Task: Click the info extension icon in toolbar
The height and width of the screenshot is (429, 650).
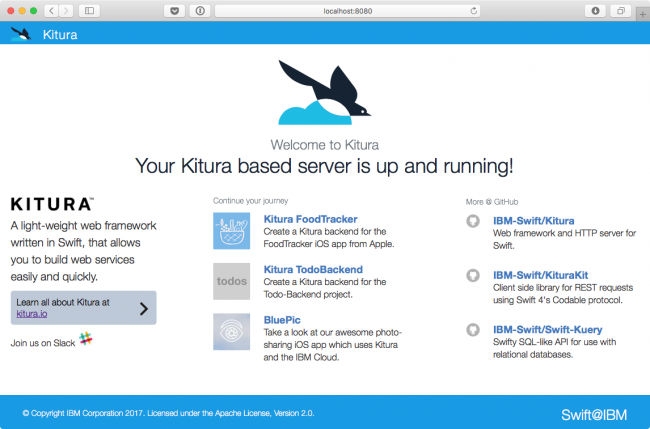Action: [200, 11]
